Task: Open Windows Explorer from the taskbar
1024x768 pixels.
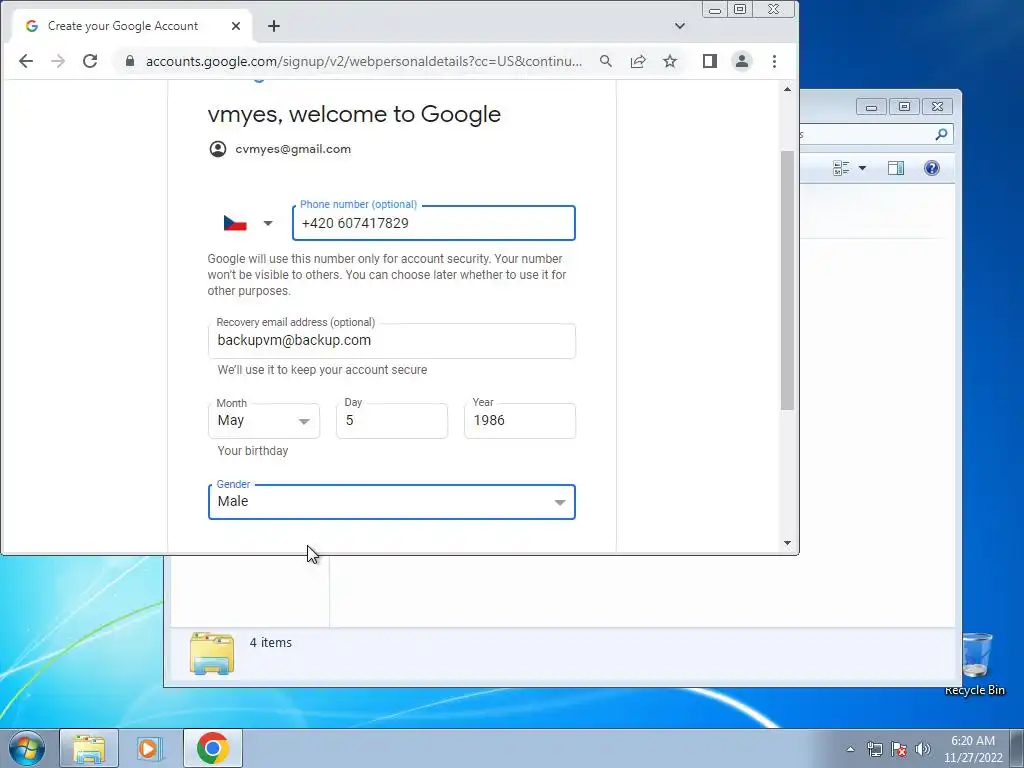Action: [89, 748]
